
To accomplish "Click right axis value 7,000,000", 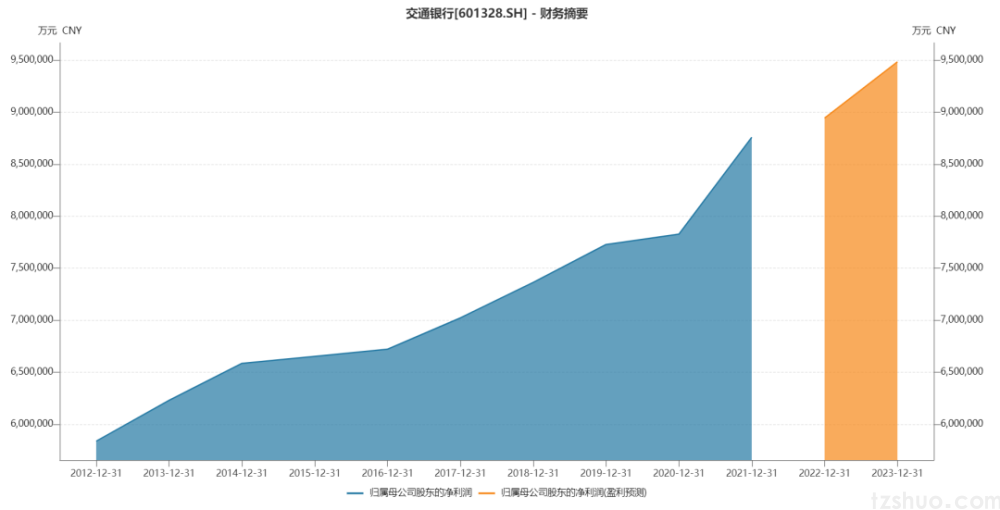I will [x=962, y=319].
